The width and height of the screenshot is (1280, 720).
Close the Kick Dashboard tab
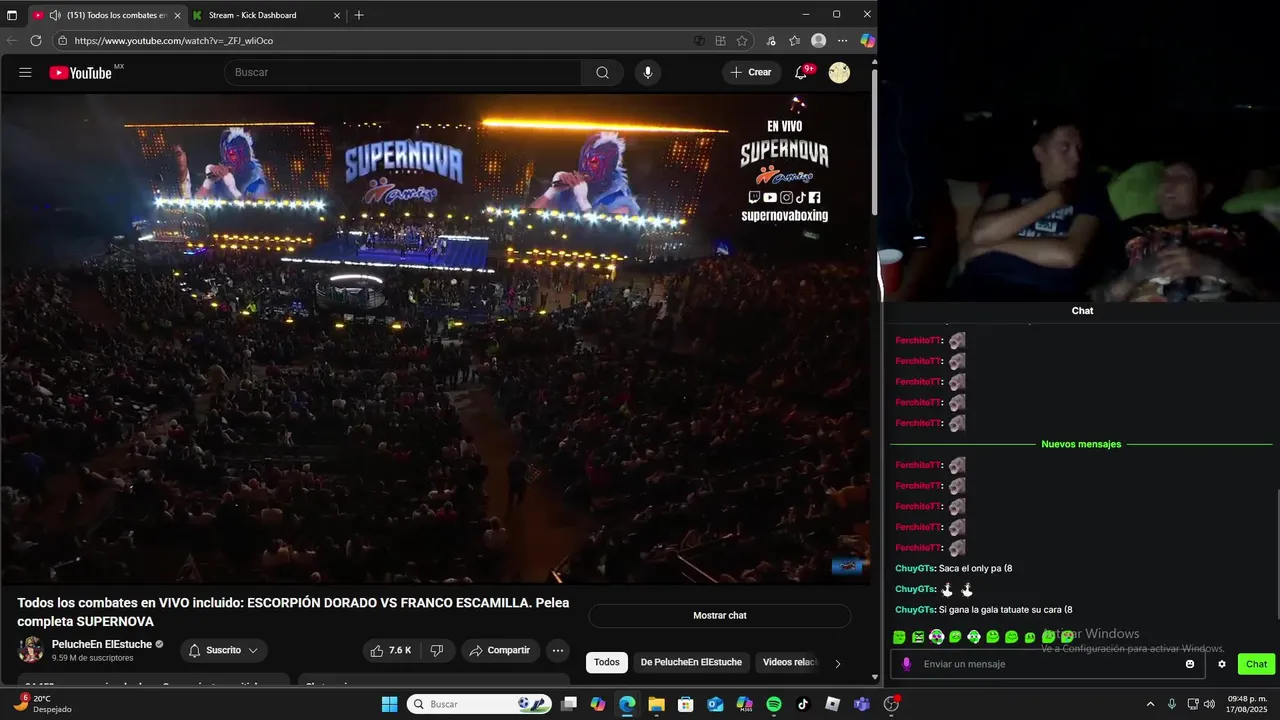click(x=337, y=15)
